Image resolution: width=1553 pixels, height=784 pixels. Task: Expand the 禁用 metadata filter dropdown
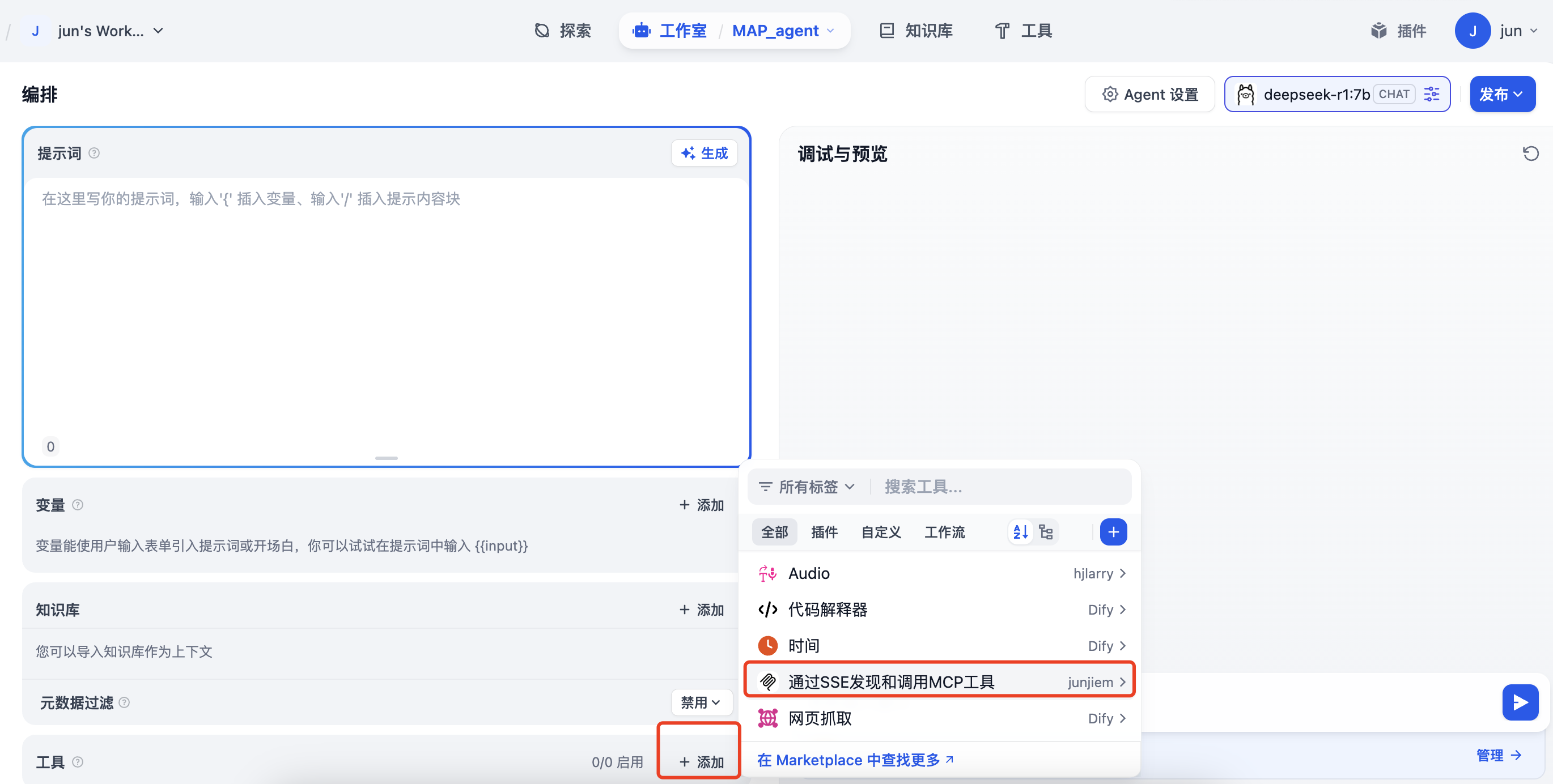(701, 702)
